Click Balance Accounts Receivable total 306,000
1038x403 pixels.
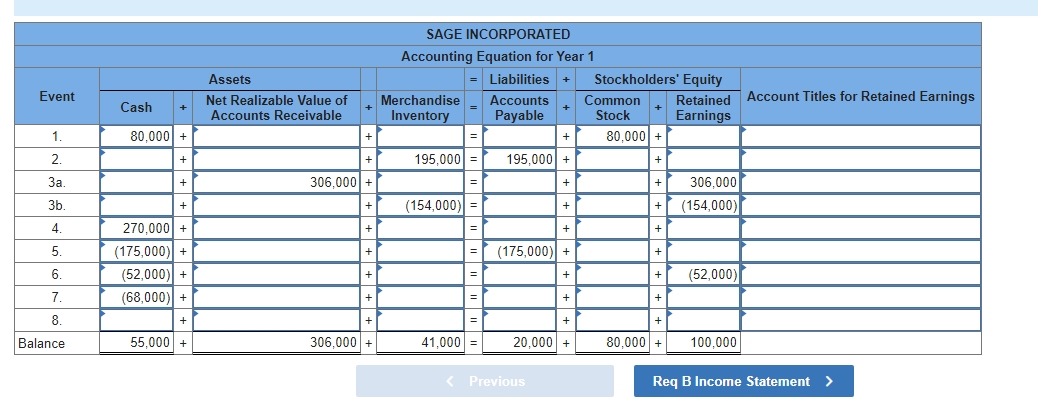277,343
